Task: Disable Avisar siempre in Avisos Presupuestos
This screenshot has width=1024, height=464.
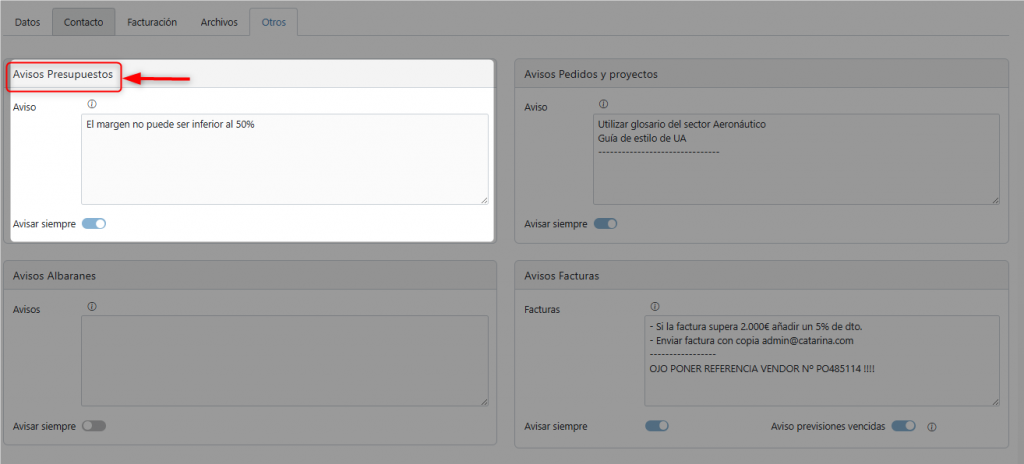Action: (94, 224)
